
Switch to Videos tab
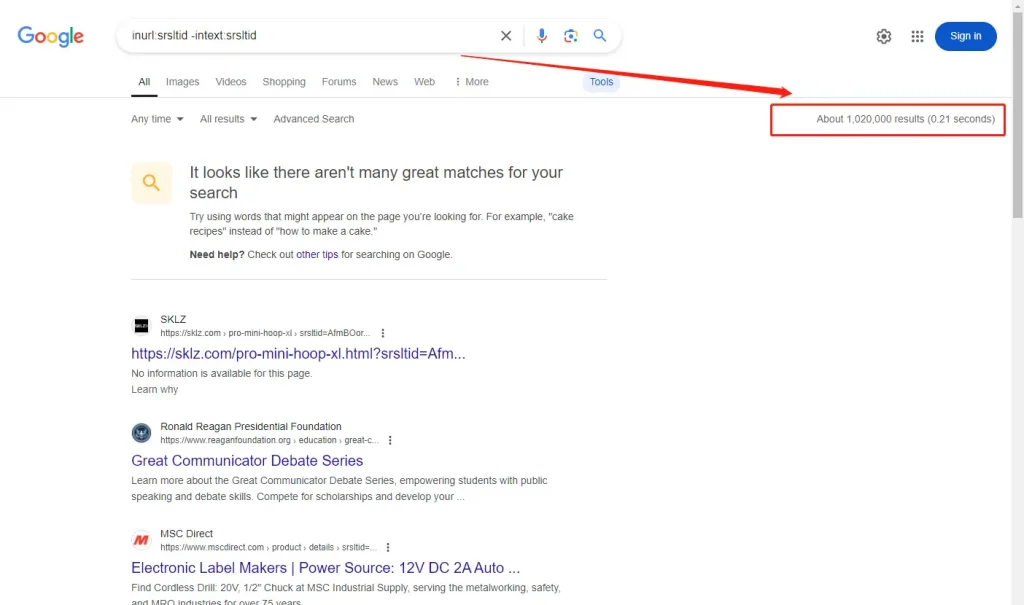(x=231, y=82)
